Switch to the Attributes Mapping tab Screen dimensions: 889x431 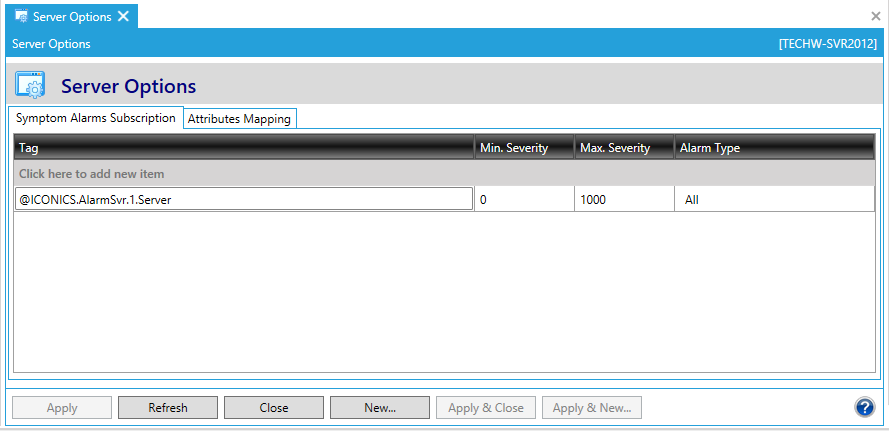(x=240, y=119)
